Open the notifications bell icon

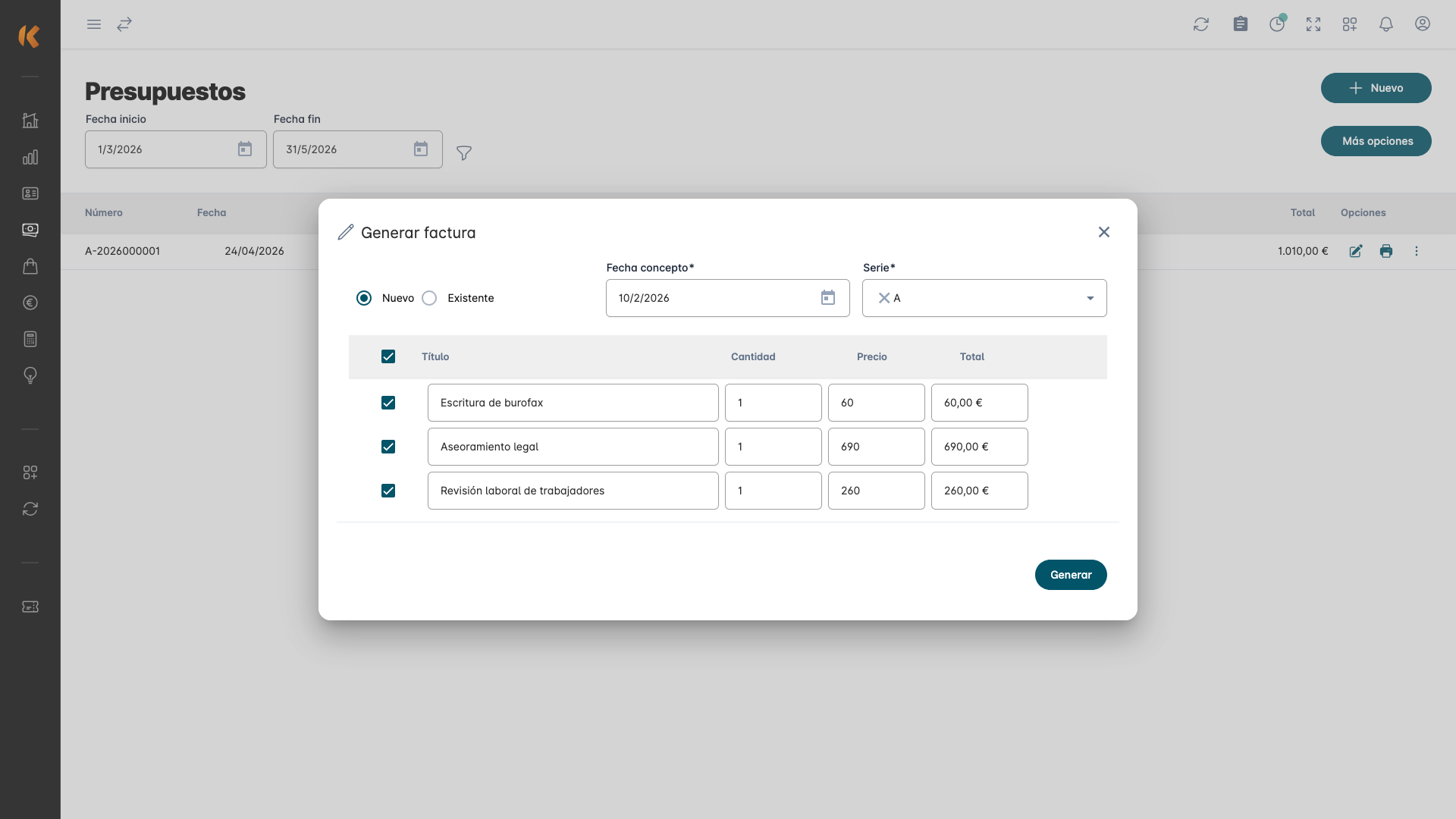pos(1386,24)
